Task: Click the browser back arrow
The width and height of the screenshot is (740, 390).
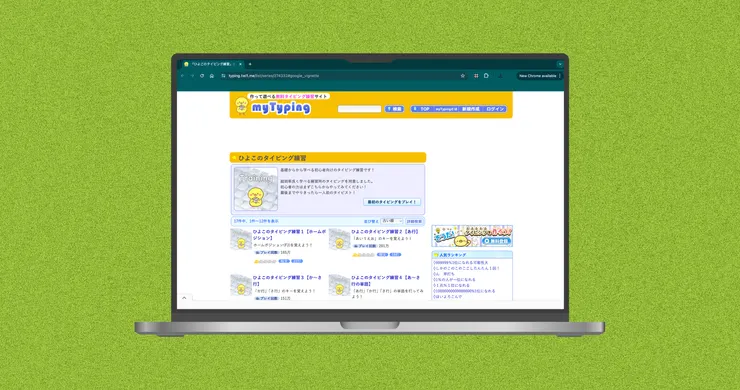Action: 183,76
